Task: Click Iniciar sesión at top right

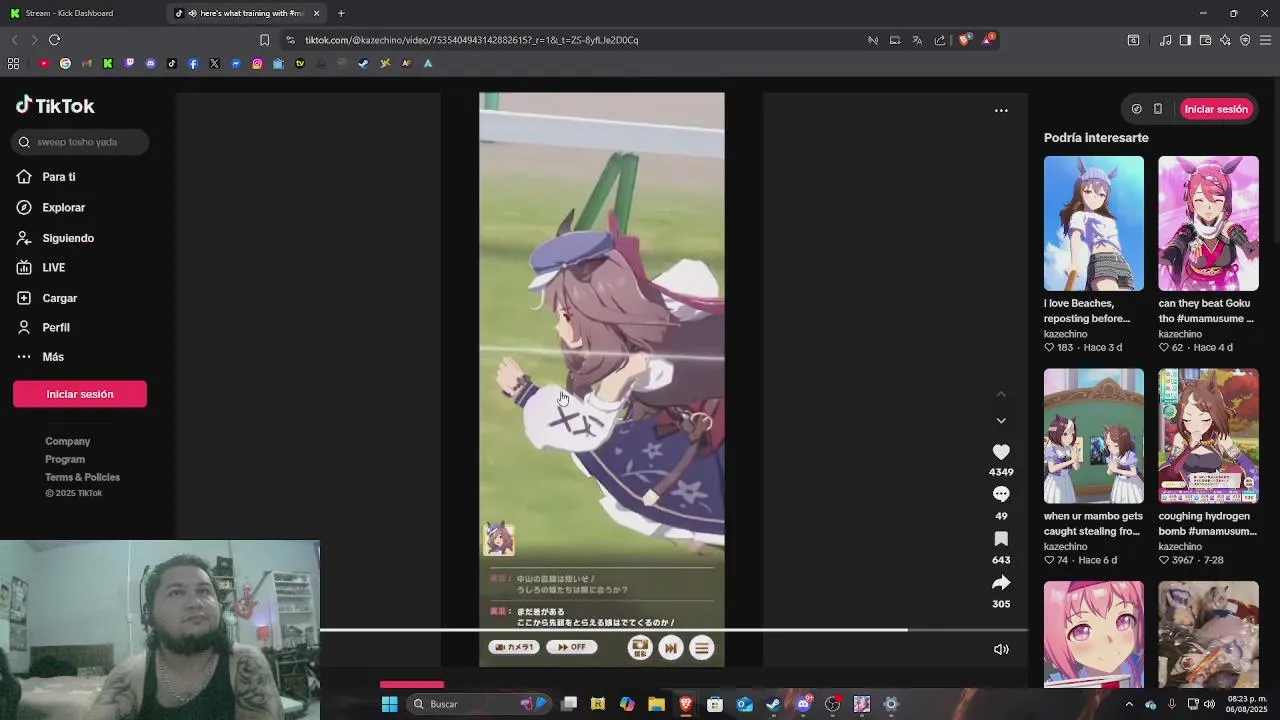Action: coord(1216,109)
